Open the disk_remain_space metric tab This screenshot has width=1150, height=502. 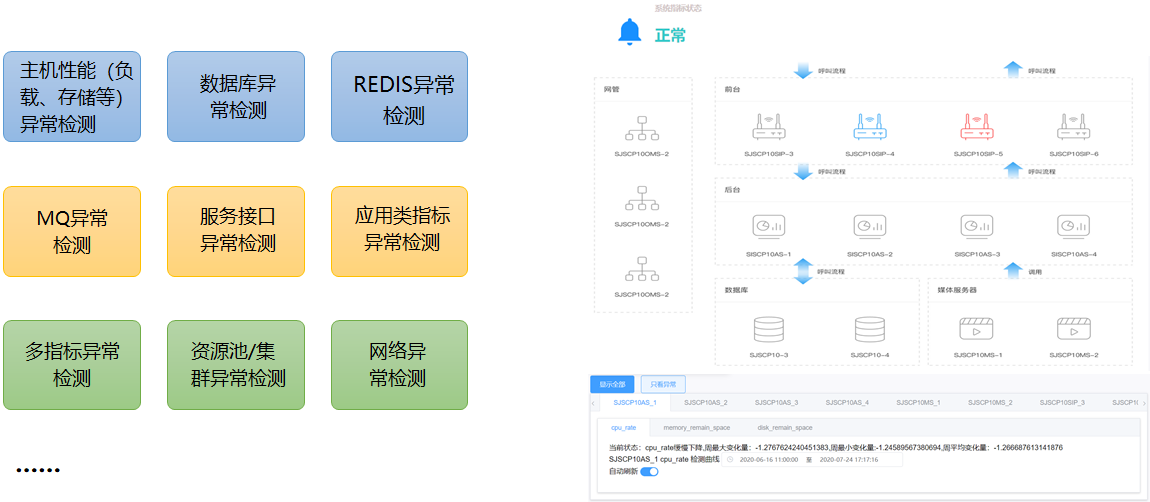pyautogui.click(x=785, y=427)
